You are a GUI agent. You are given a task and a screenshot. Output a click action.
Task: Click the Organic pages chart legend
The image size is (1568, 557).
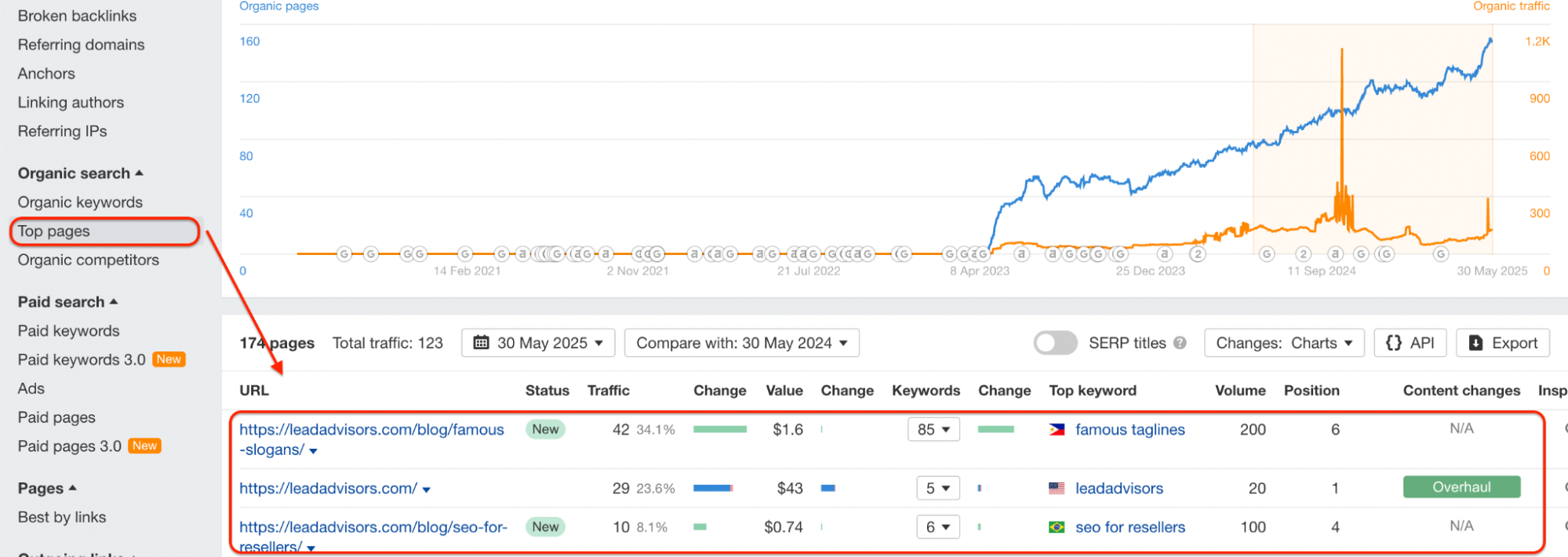(x=279, y=6)
